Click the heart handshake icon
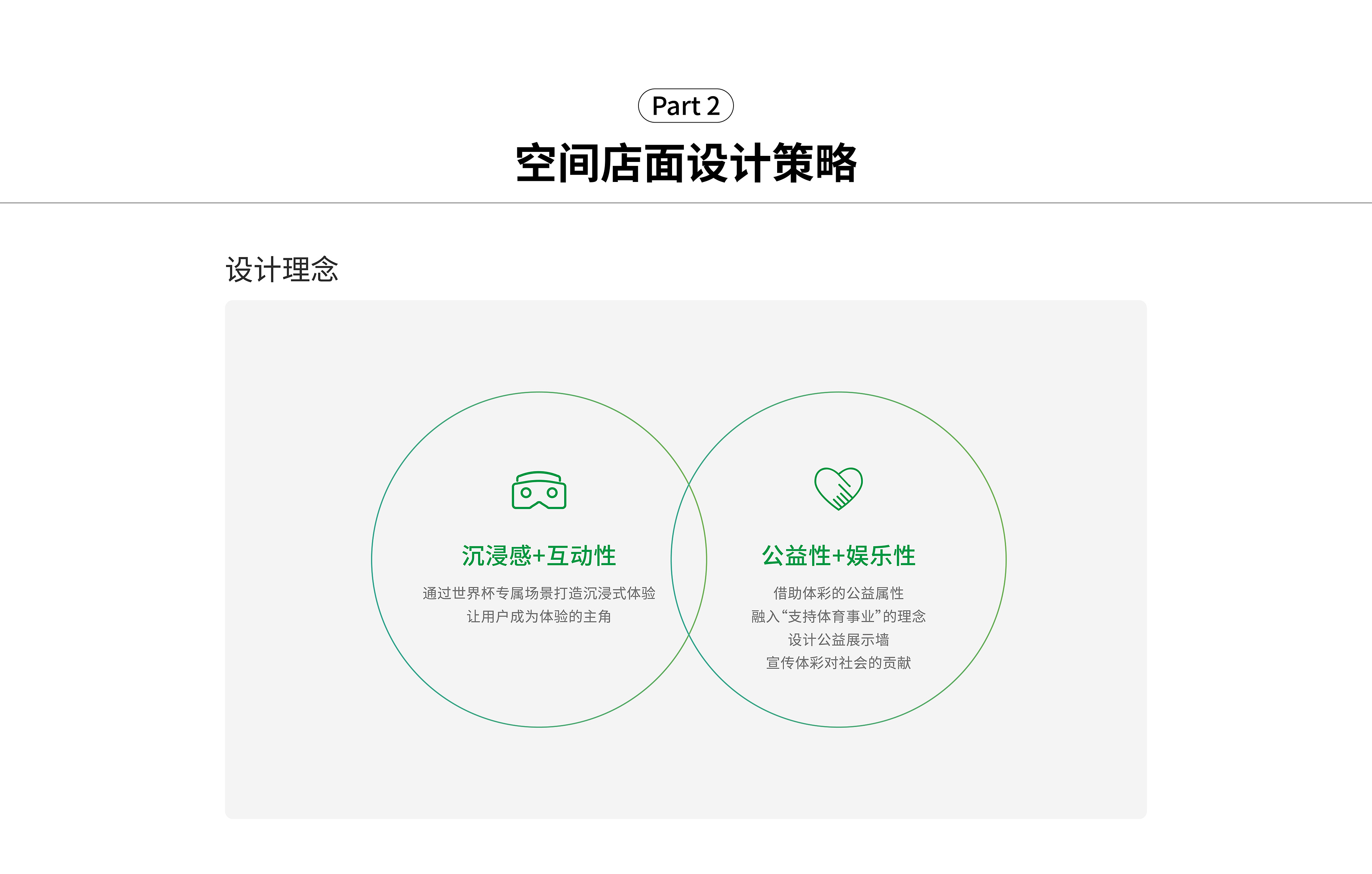 (x=838, y=489)
